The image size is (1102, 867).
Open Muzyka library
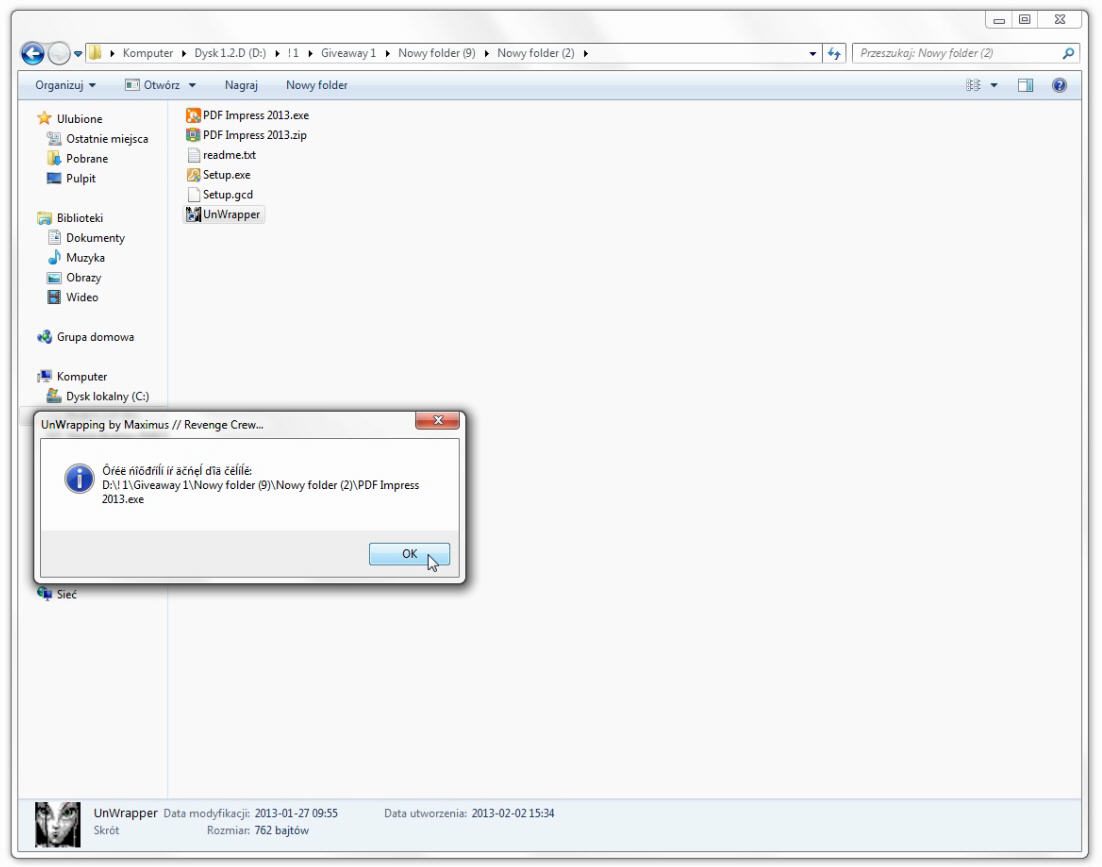(85, 258)
